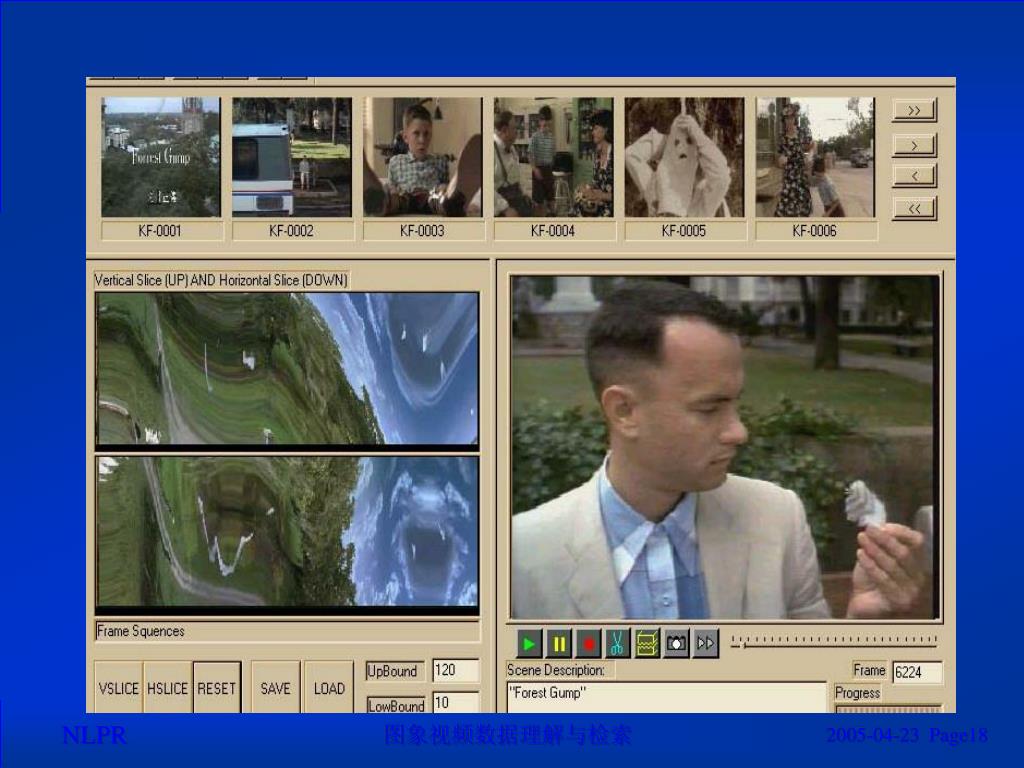Click the SAVE button

pyautogui.click(x=276, y=688)
